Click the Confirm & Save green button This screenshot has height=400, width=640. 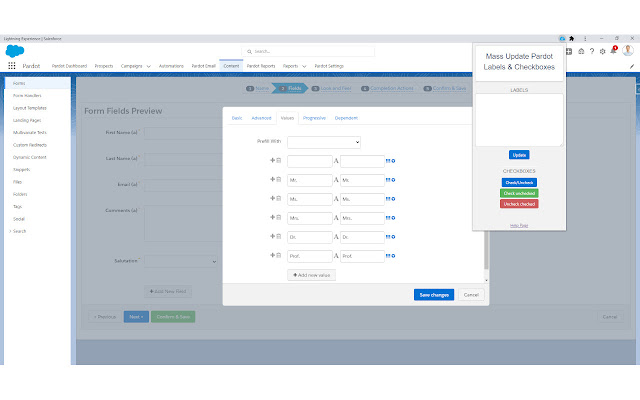173,317
